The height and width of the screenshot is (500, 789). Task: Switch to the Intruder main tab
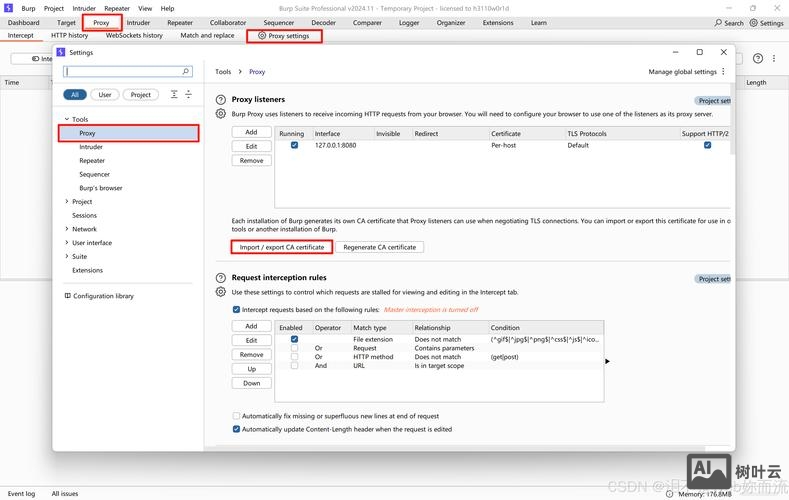(138, 22)
